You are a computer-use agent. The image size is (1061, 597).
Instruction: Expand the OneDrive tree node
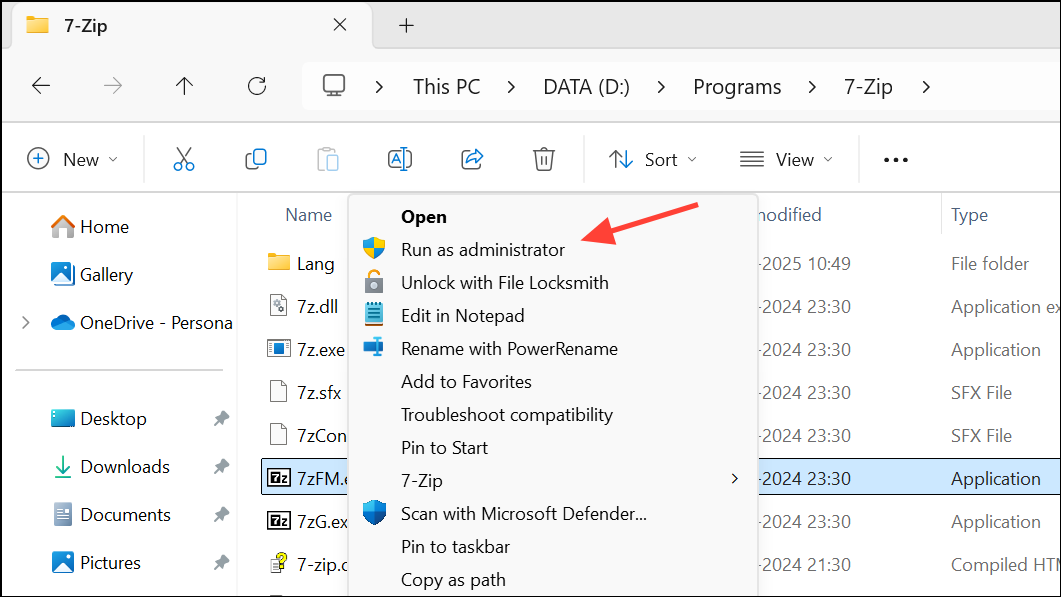coord(26,323)
